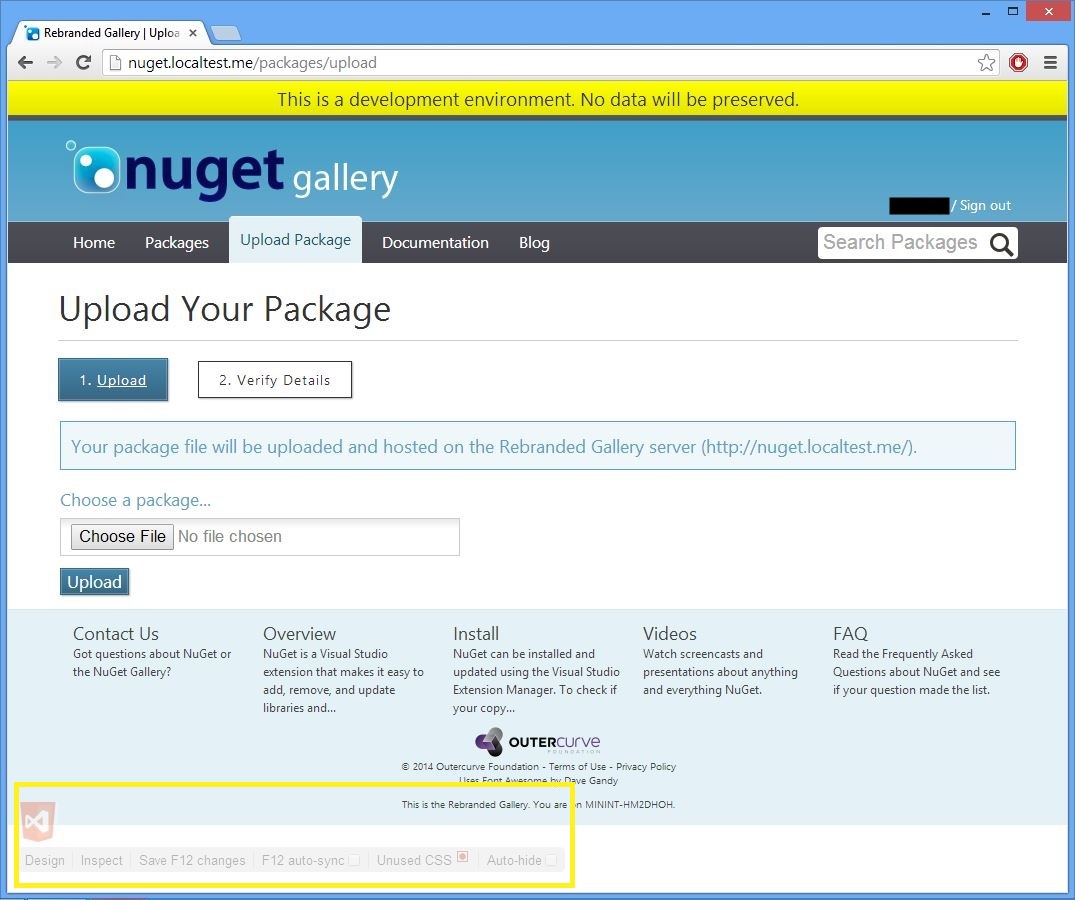This screenshot has height=900, width=1075.
Task: Click the magnifier search icon
Action: (1001, 243)
